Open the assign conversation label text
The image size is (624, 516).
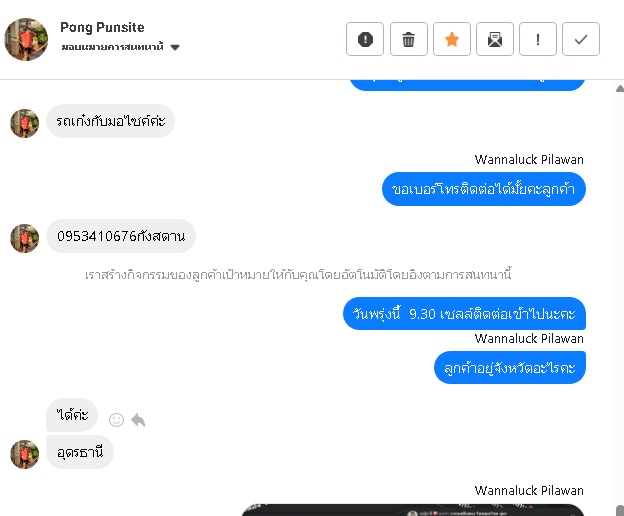112,47
